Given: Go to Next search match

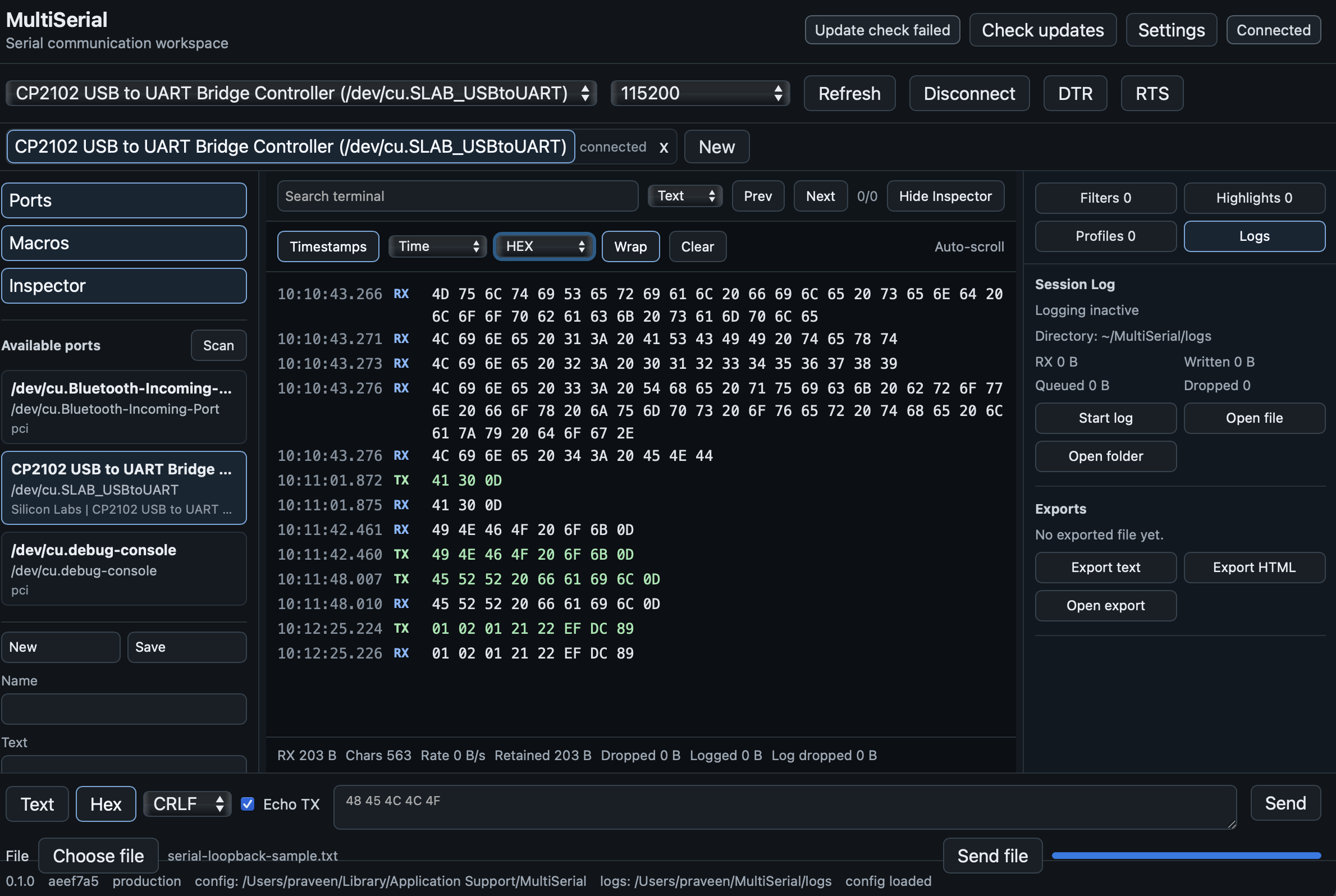Looking at the screenshot, I should (x=820, y=196).
